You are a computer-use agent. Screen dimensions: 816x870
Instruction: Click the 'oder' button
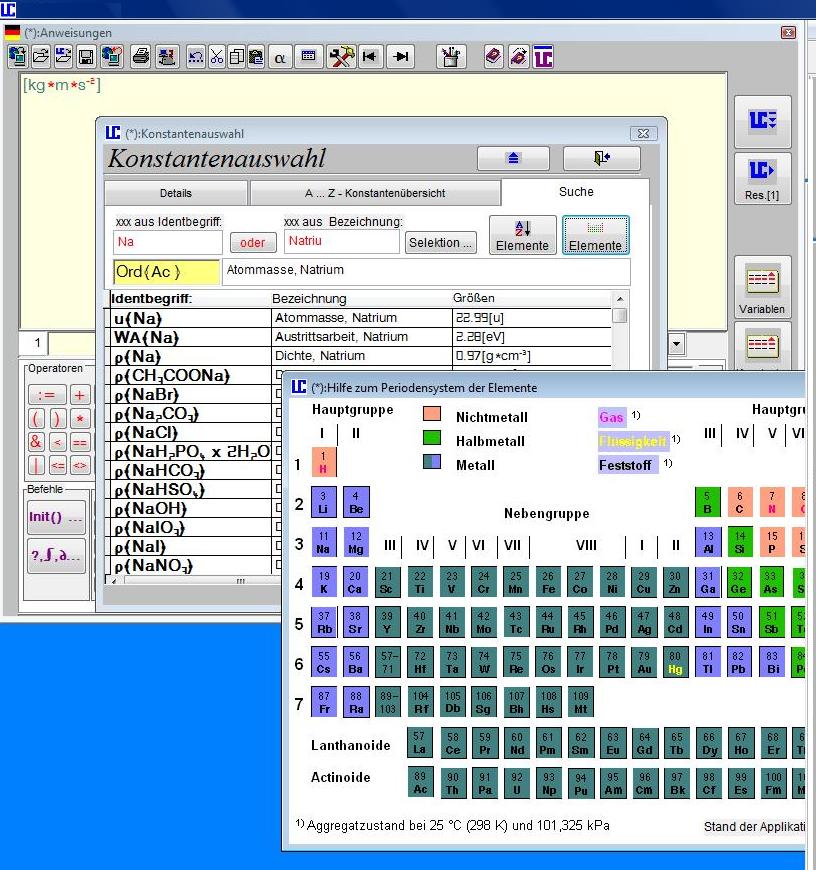pyautogui.click(x=252, y=242)
